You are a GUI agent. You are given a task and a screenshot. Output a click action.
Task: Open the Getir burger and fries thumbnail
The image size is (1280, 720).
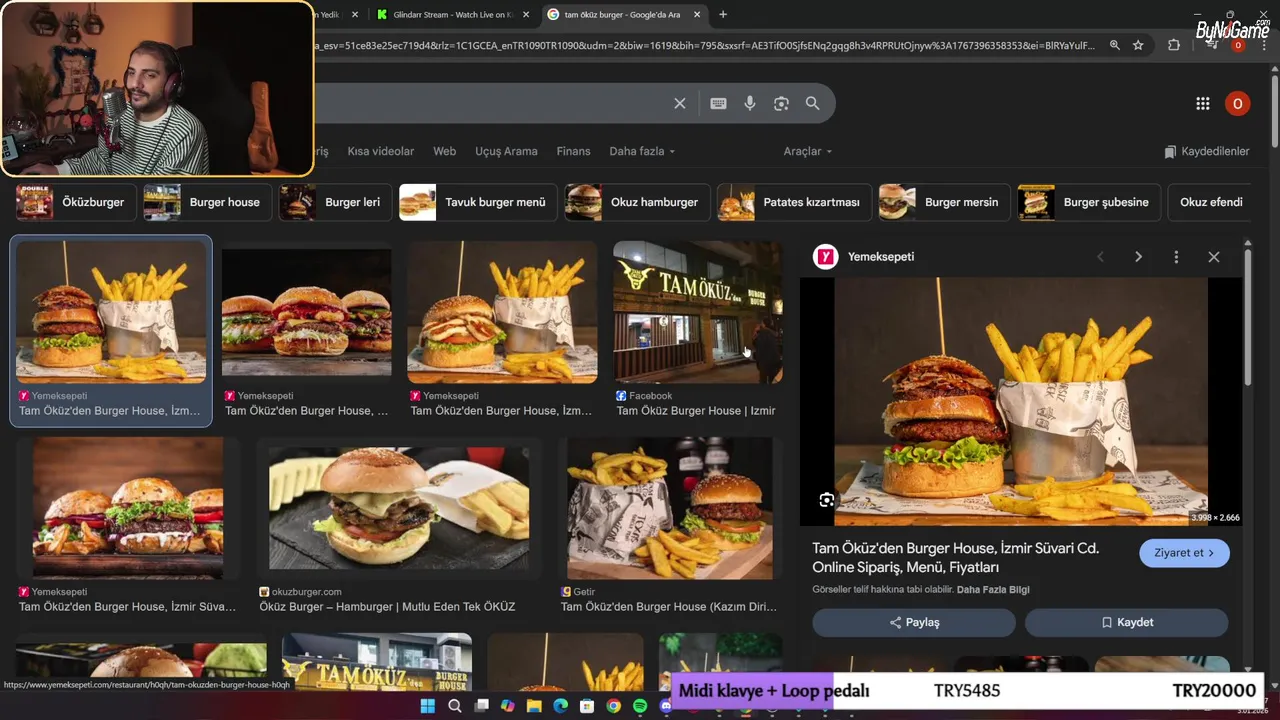(x=670, y=508)
